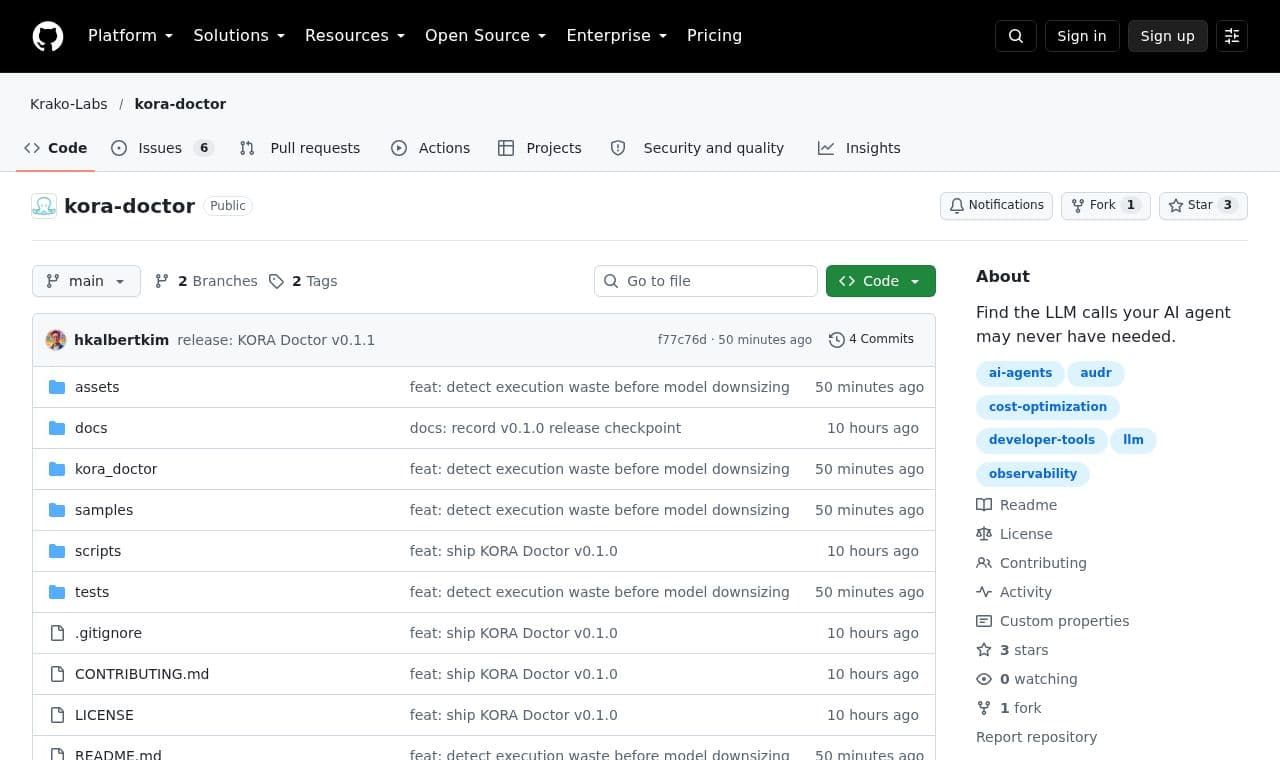Open Activity in About sidebar
This screenshot has height=760, width=1280.
[1014, 592]
